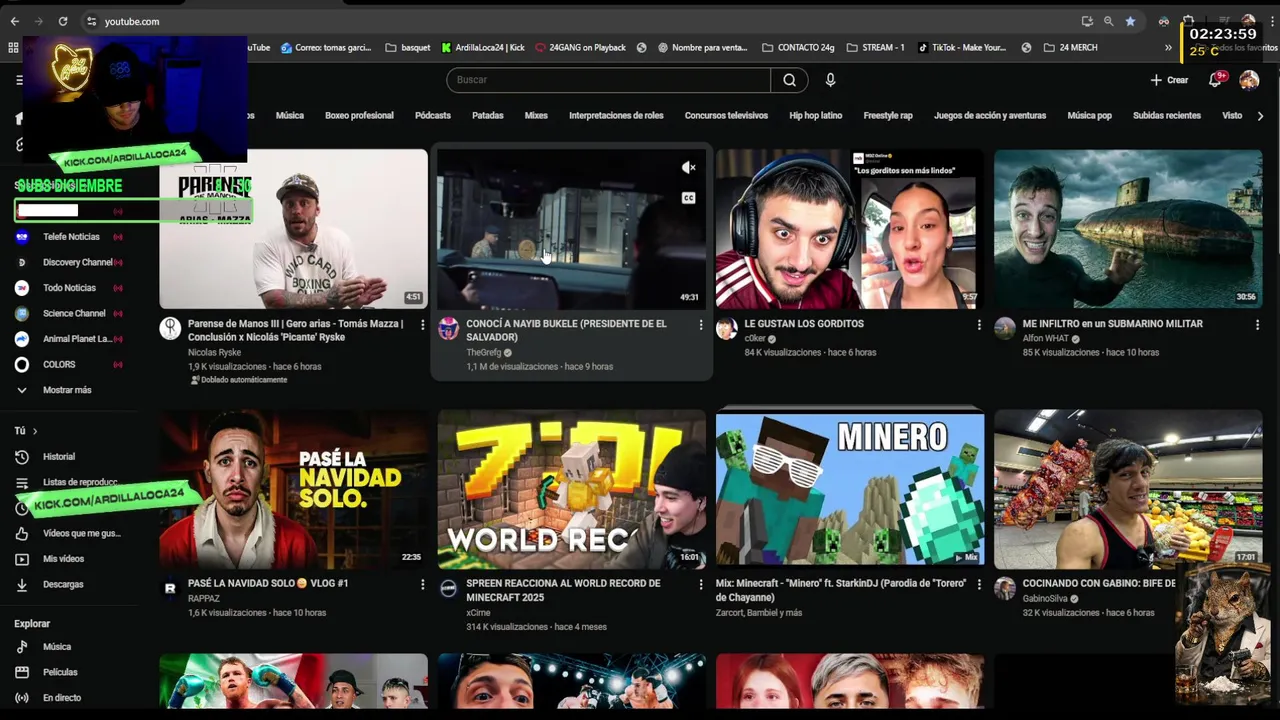Open the ArdillaLoca24 Kick bookmark

coord(482,47)
